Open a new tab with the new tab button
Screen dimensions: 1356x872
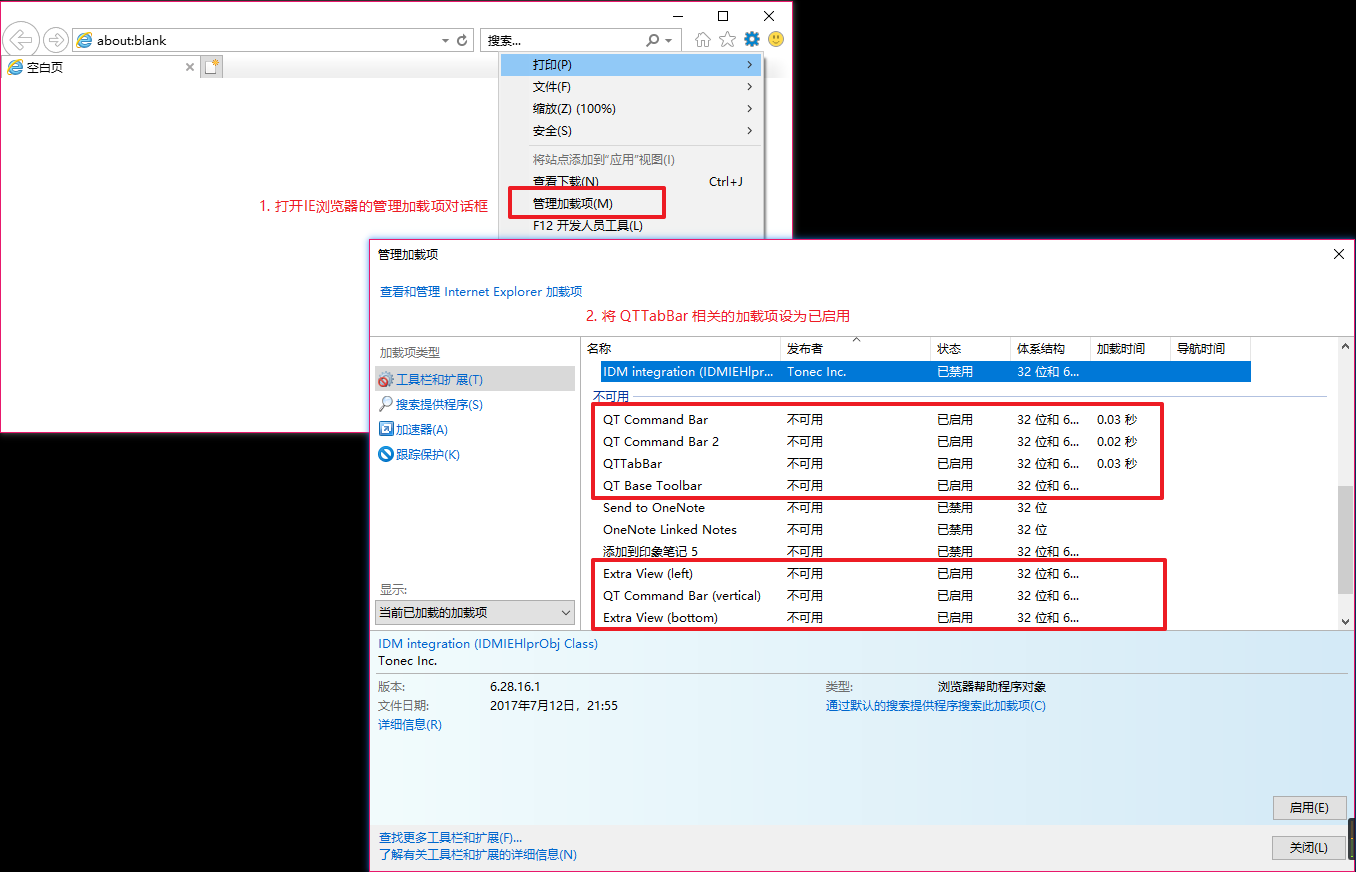(212, 65)
